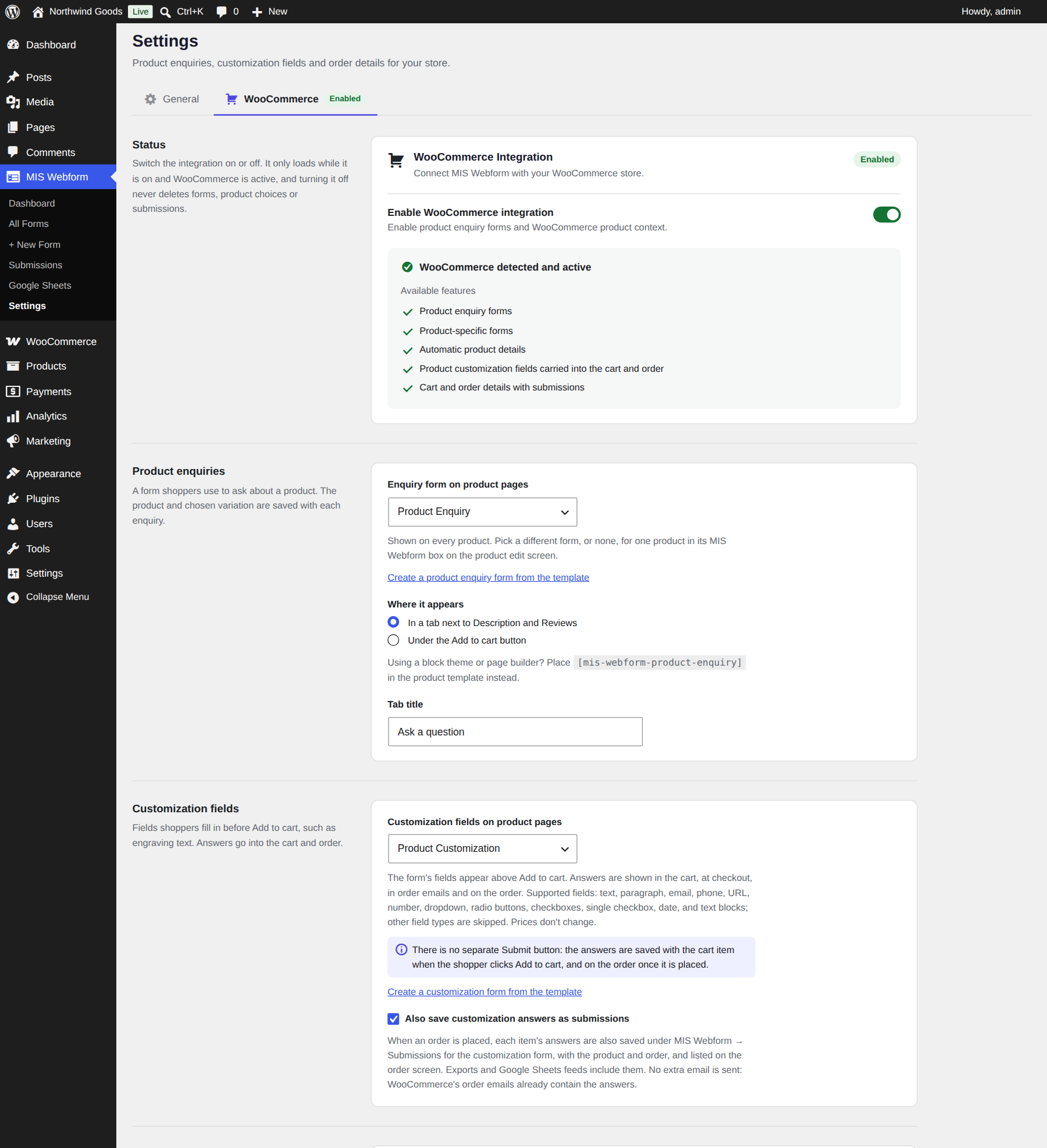
Task: Create a product enquiry form from template
Action: pyautogui.click(x=488, y=577)
